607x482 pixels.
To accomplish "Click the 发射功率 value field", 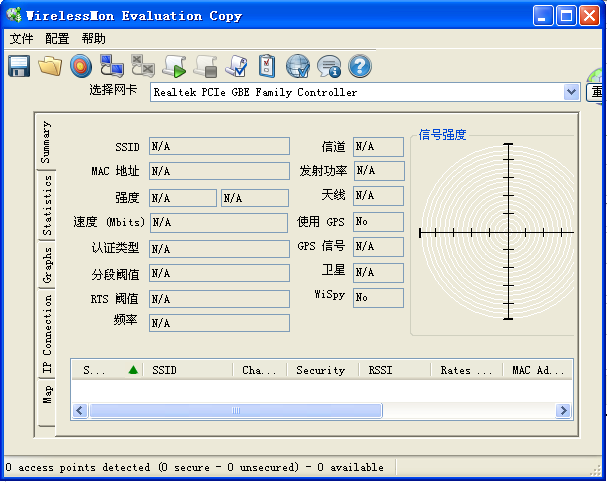I will (x=379, y=171).
